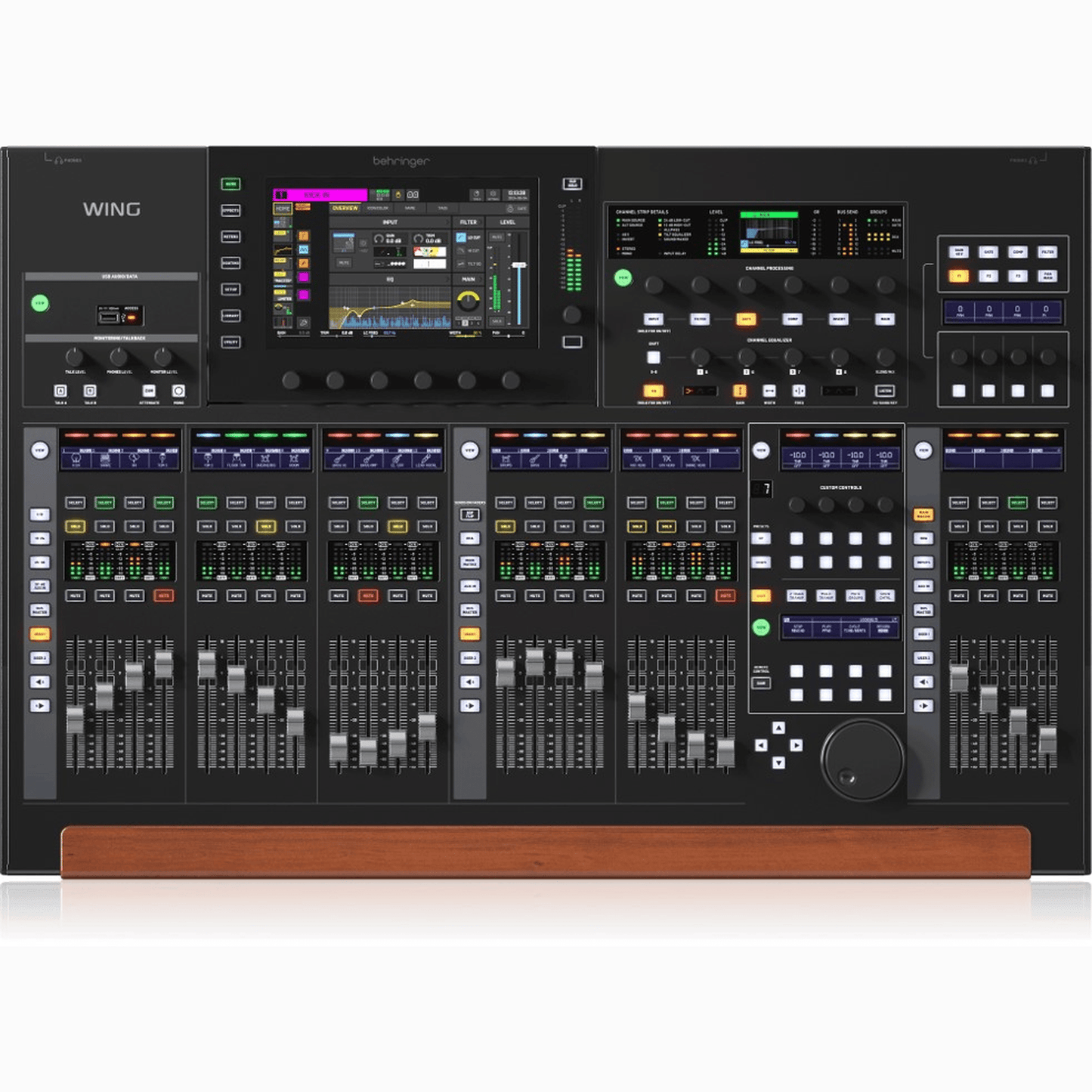1092x1092 pixels.
Task: Click the WIDTH button in Channel Equalizer
Action: (769, 391)
